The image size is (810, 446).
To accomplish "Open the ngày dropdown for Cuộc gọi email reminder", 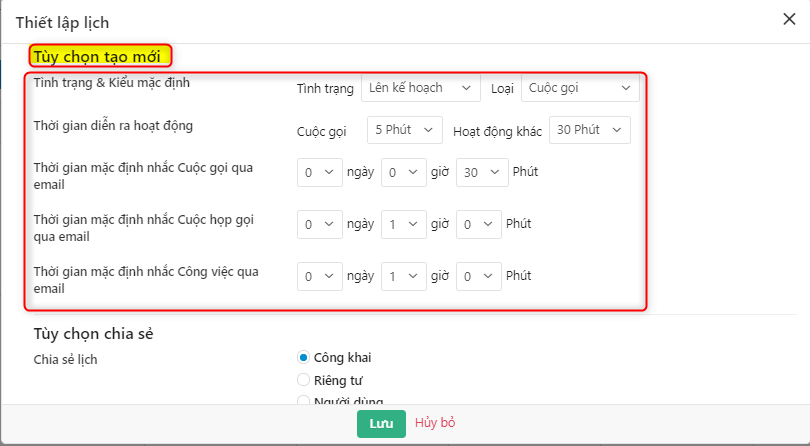I will [320, 172].
